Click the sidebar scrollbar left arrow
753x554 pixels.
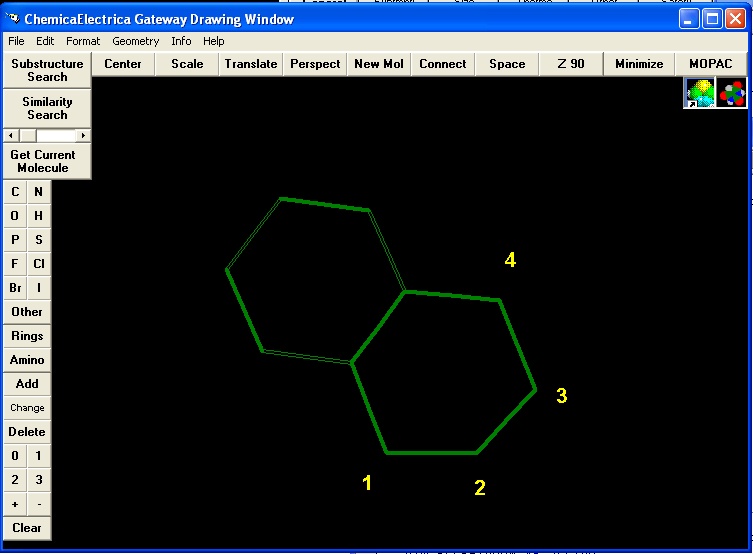pyautogui.click(x=11, y=136)
